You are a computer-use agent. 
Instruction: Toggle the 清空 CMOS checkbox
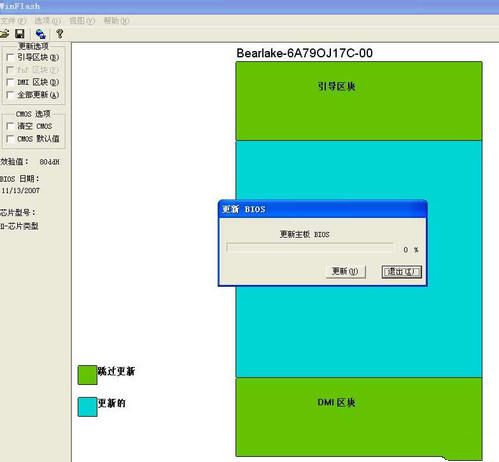pyautogui.click(x=10, y=126)
